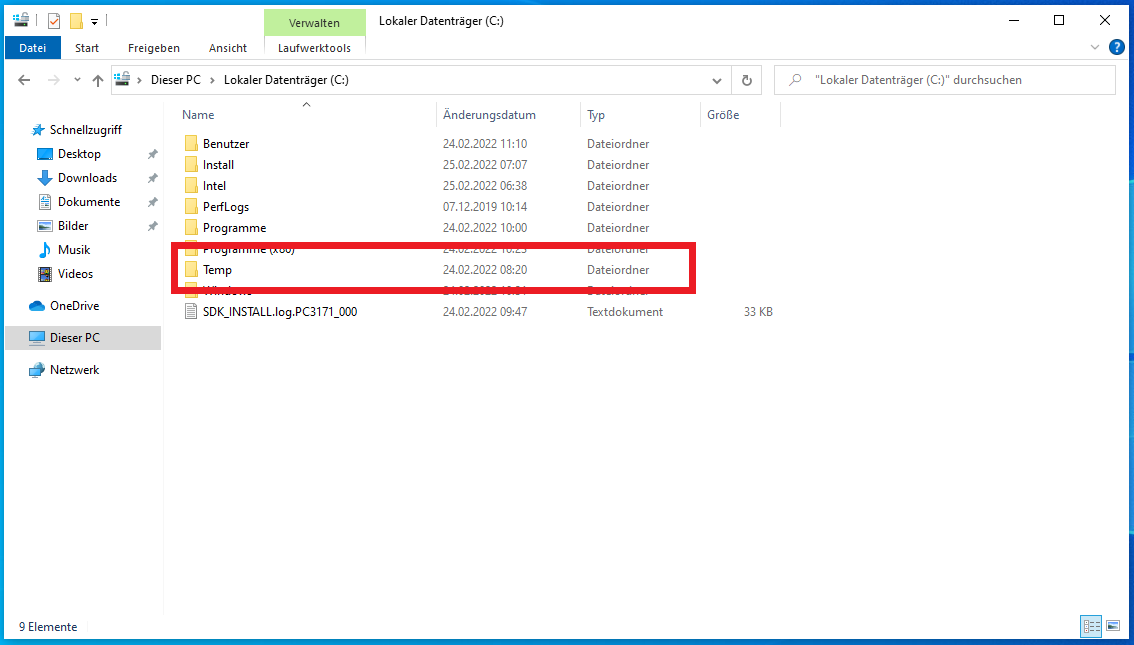The image size is (1134, 645).
Task: Click the Help question mark icon
Action: (x=1117, y=47)
